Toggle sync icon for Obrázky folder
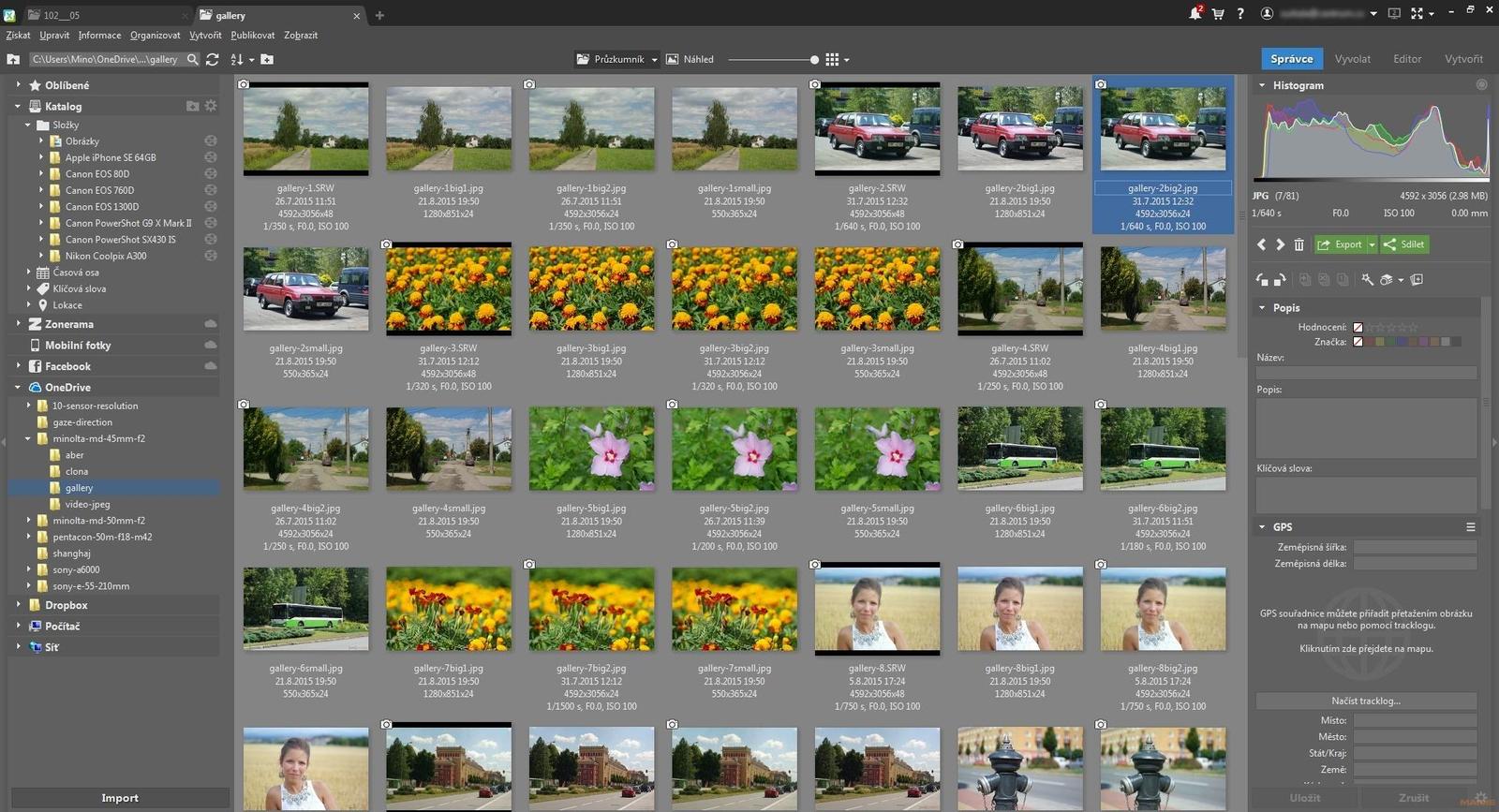1499x812 pixels. point(211,140)
